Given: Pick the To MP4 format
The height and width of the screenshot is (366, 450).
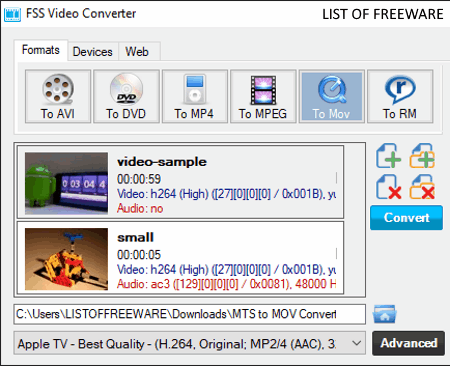Looking at the screenshot, I should [x=195, y=96].
